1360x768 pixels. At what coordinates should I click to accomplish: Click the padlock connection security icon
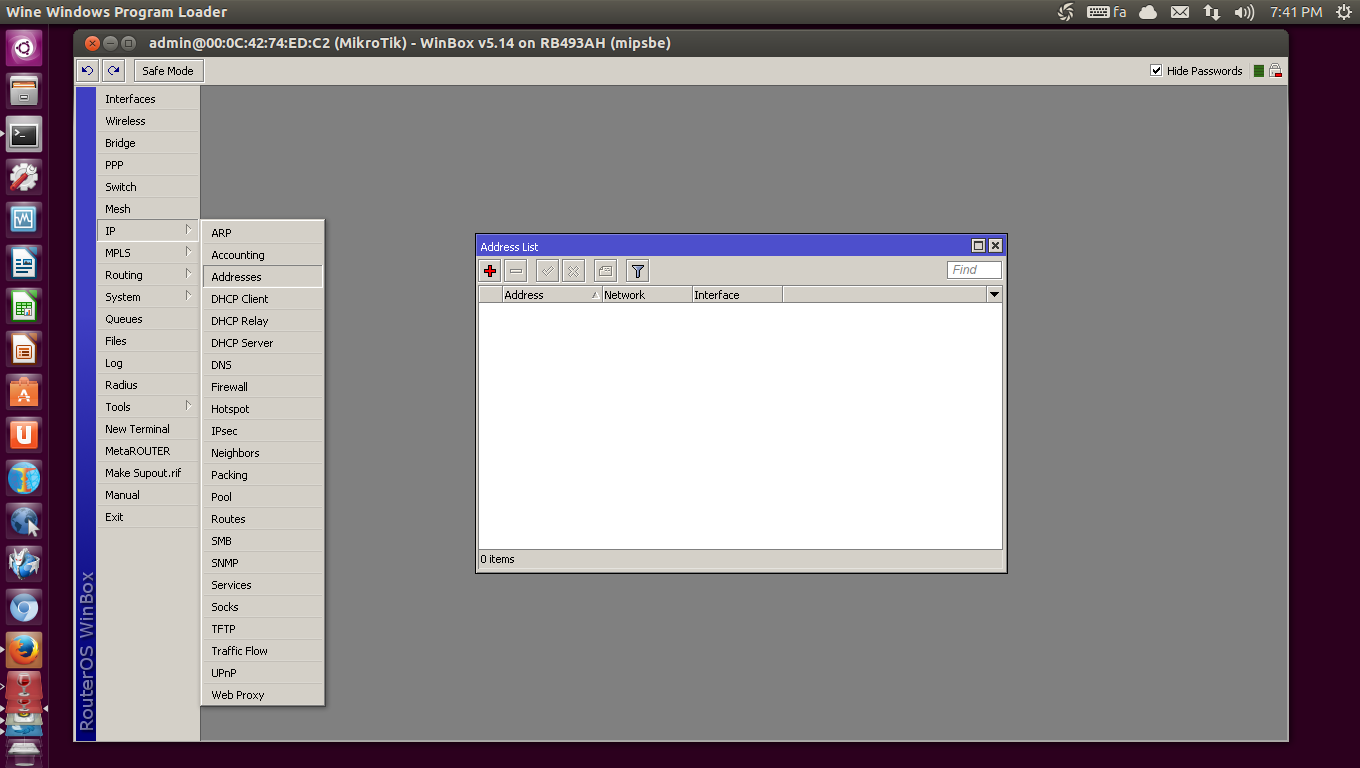(x=1276, y=71)
